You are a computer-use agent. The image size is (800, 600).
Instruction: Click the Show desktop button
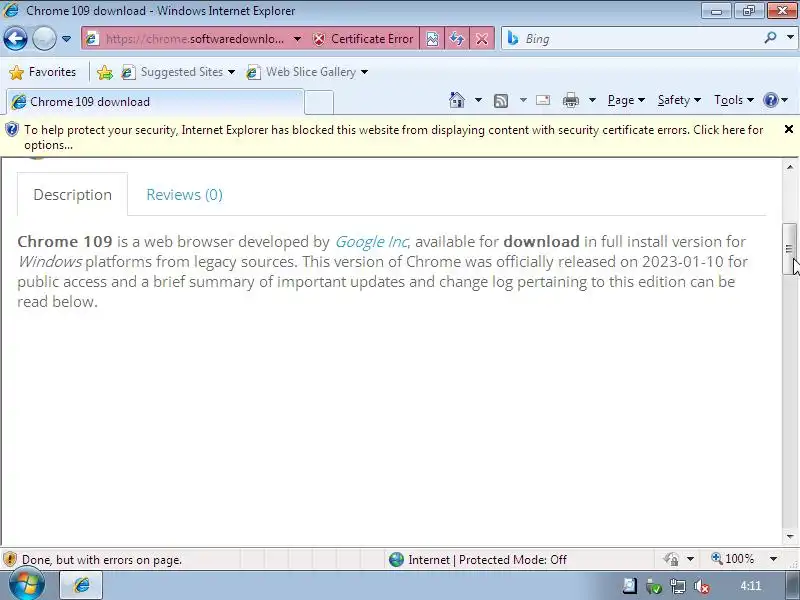tap(793, 586)
